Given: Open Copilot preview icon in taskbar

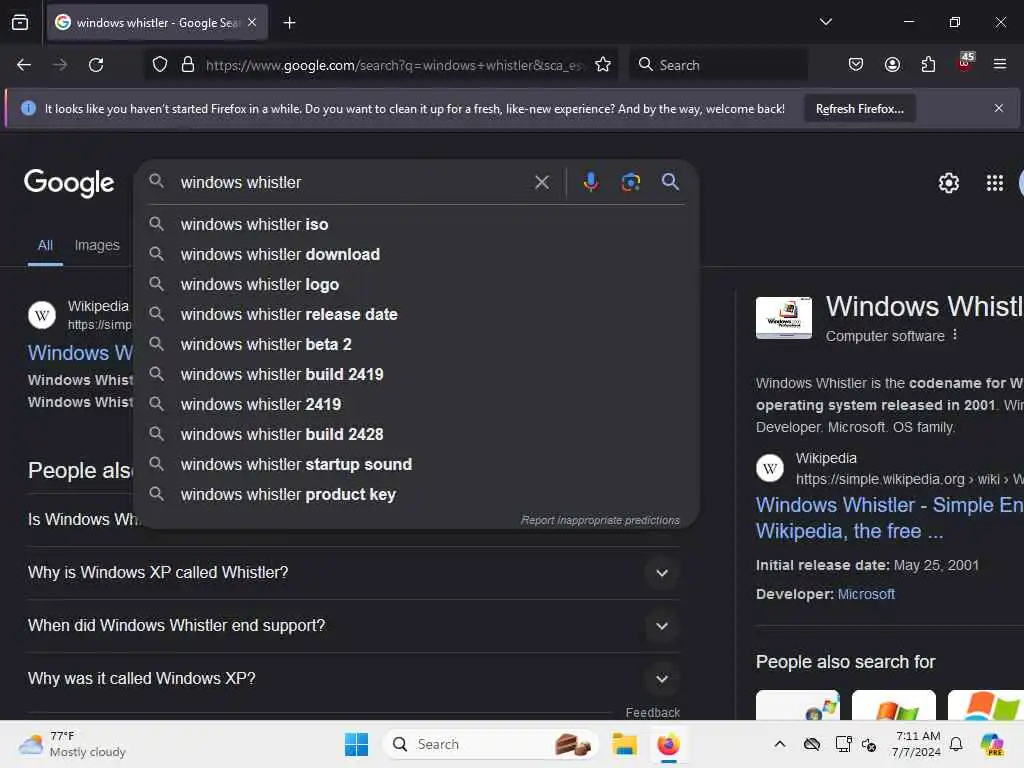Looking at the screenshot, I should click(993, 744).
